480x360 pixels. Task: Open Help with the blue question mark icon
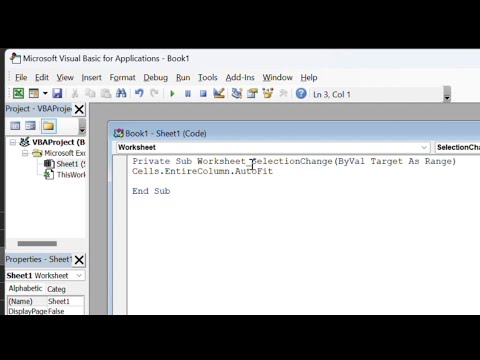pyautogui.click(x=301, y=93)
